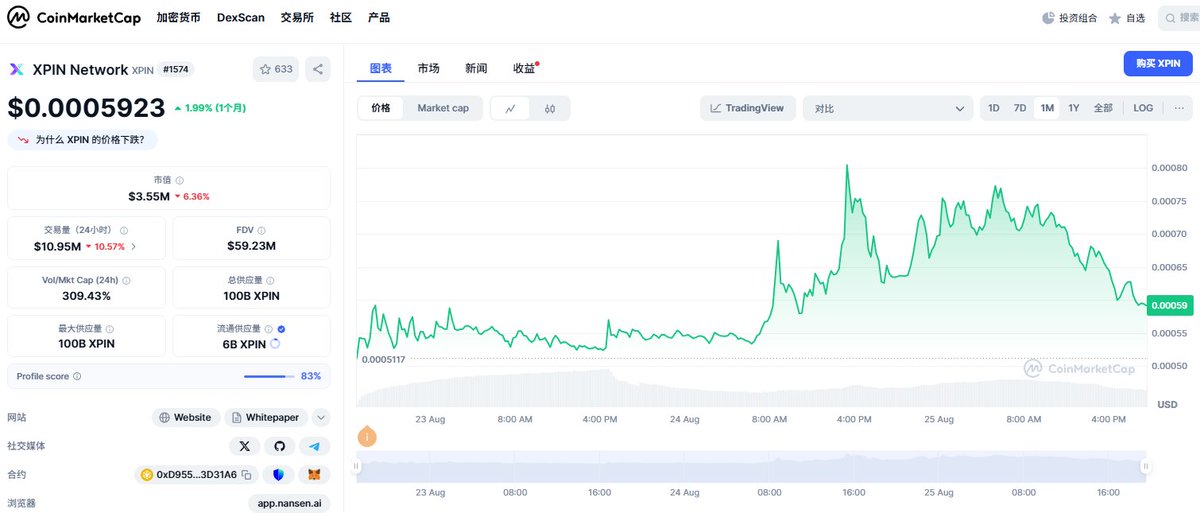The width and height of the screenshot is (1200, 513).
Task: Open the chart more options ellipsis
Action: 1179,108
